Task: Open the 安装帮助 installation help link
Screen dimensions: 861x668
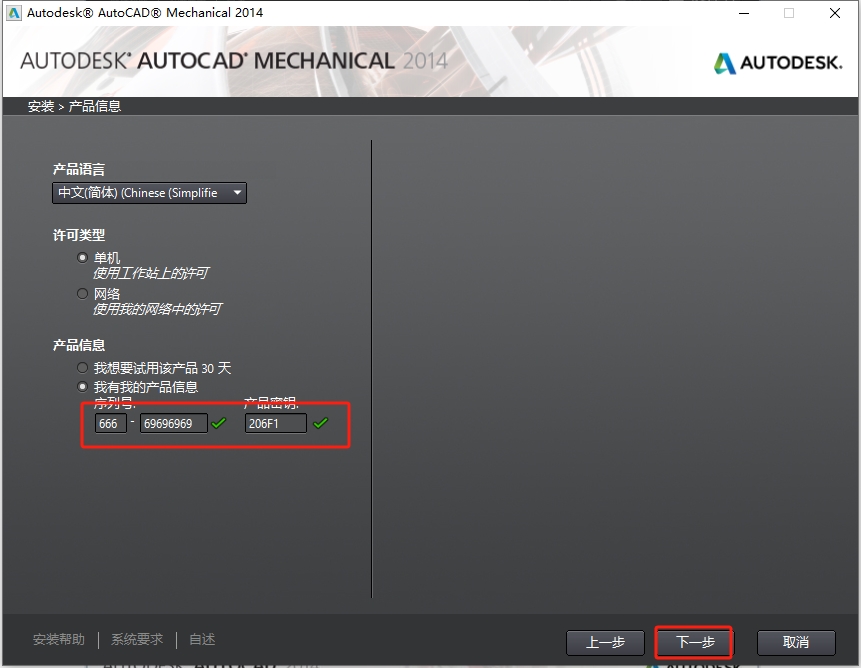Action: pos(59,639)
